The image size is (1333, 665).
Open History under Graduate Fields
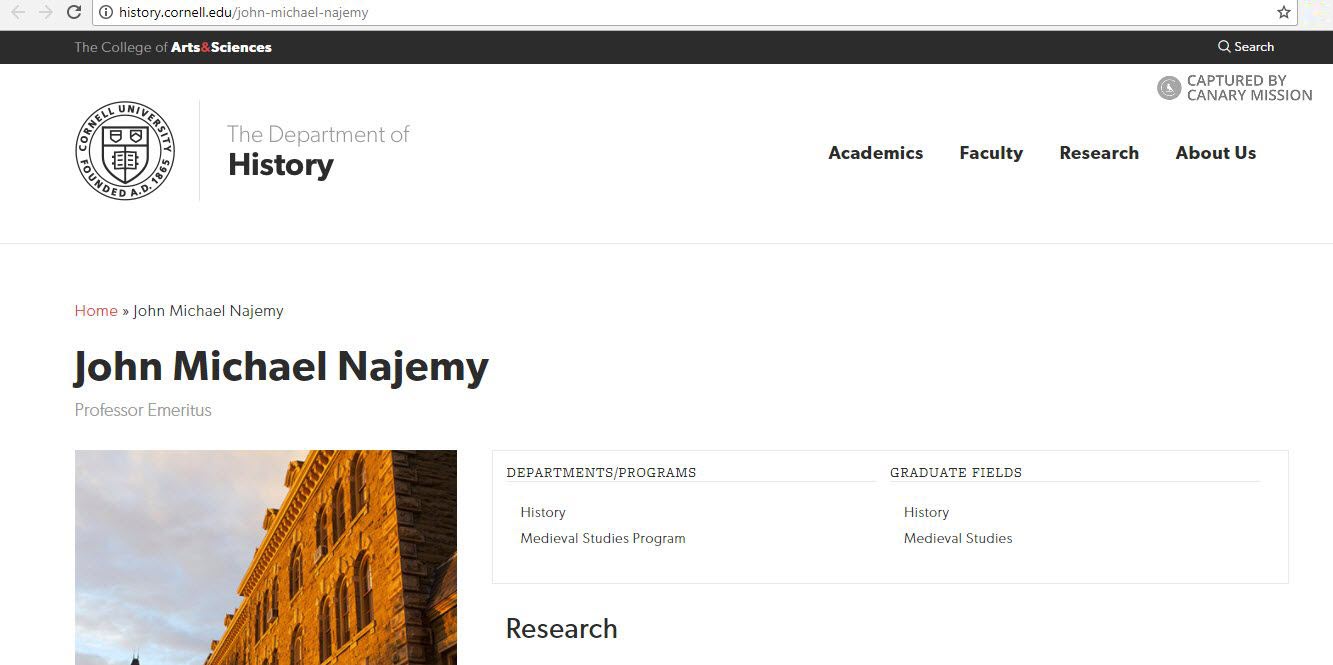click(926, 512)
